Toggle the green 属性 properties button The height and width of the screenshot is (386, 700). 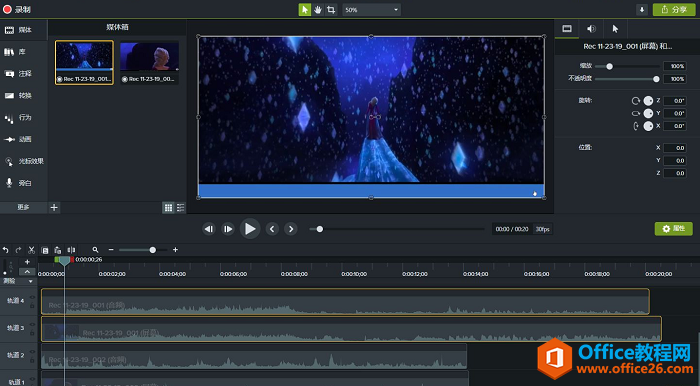pos(673,228)
